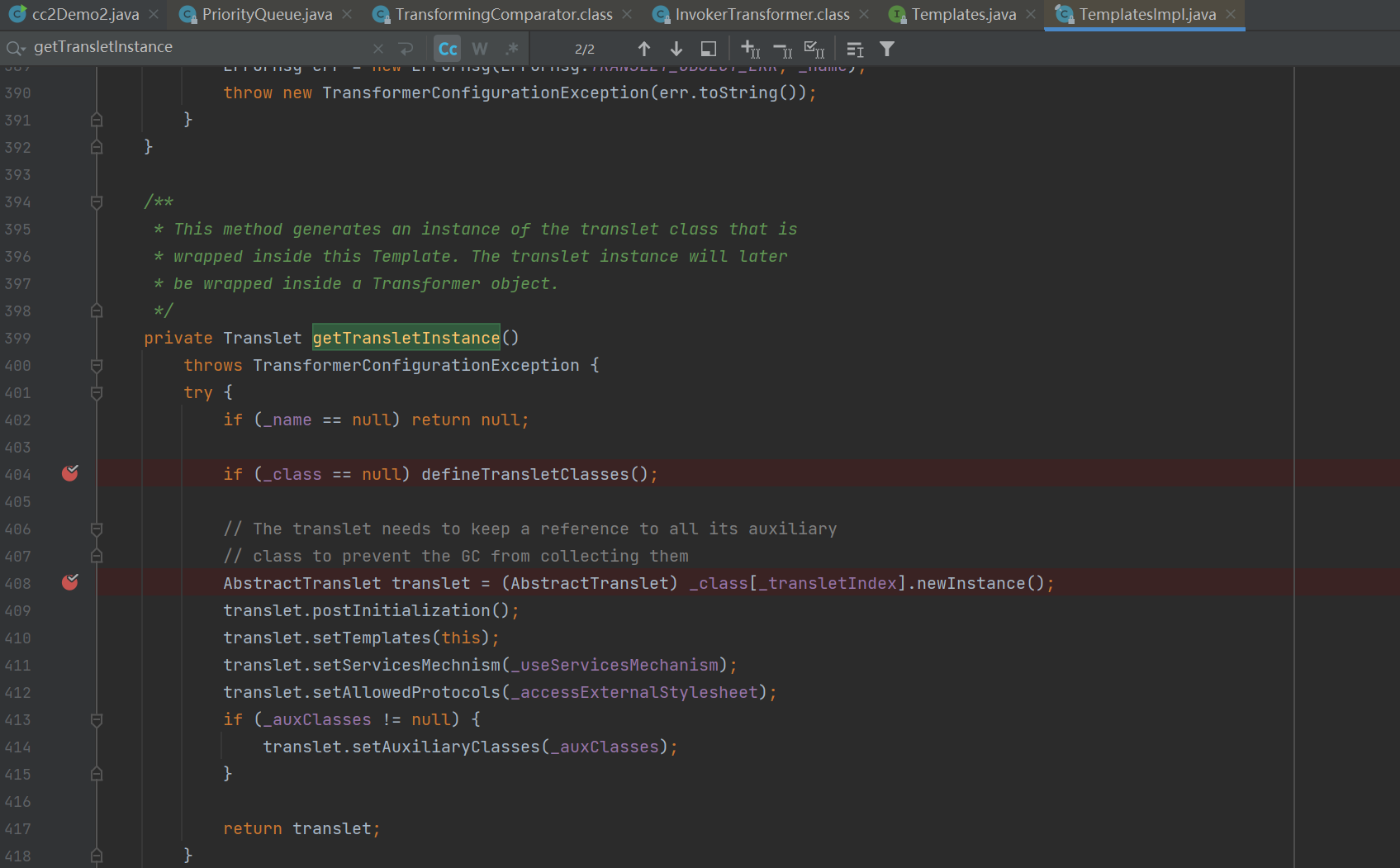Click the 2/2 match counter
Image resolution: width=1400 pixels, height=868 pixels.
tap(585, 49)
